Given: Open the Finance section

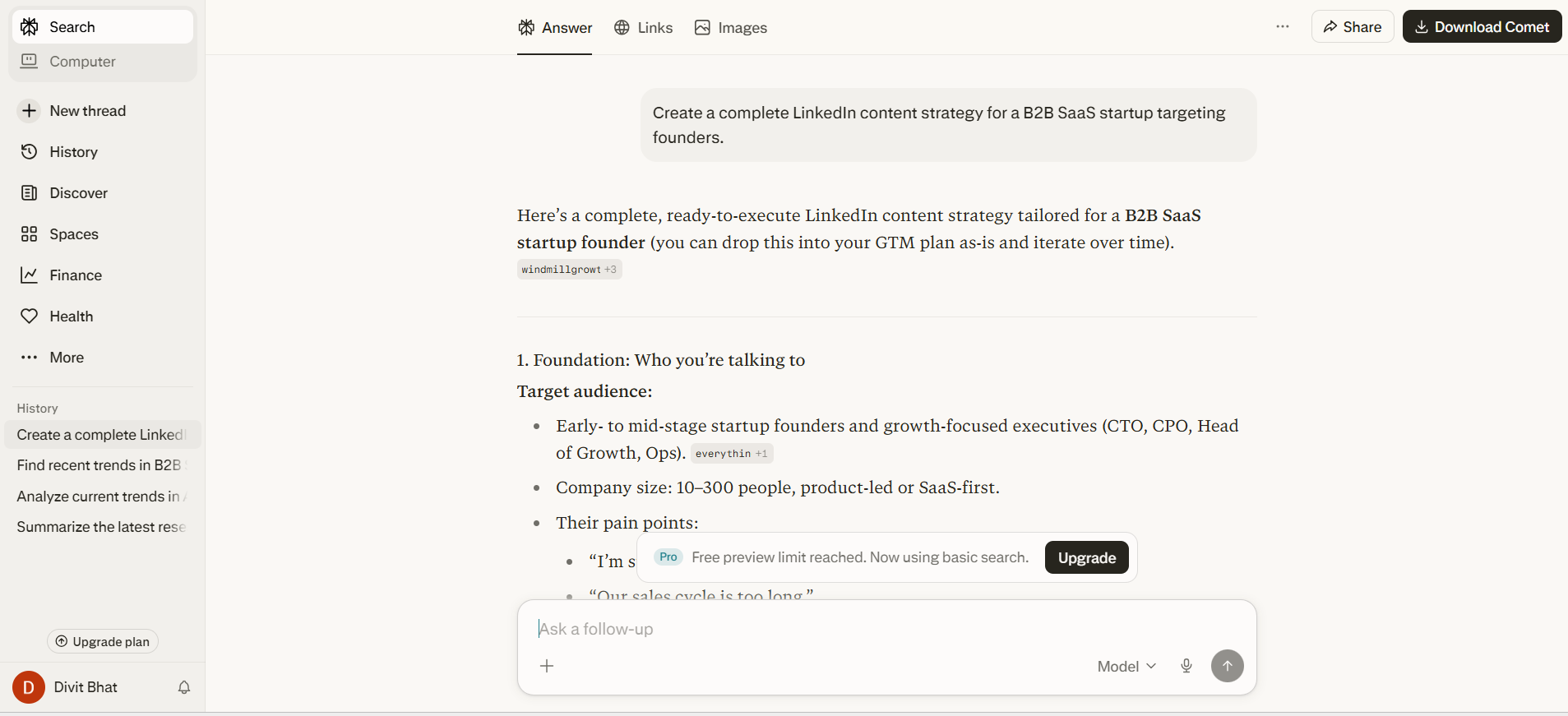Looking at the screenshot, I should [x=75, y=275].
